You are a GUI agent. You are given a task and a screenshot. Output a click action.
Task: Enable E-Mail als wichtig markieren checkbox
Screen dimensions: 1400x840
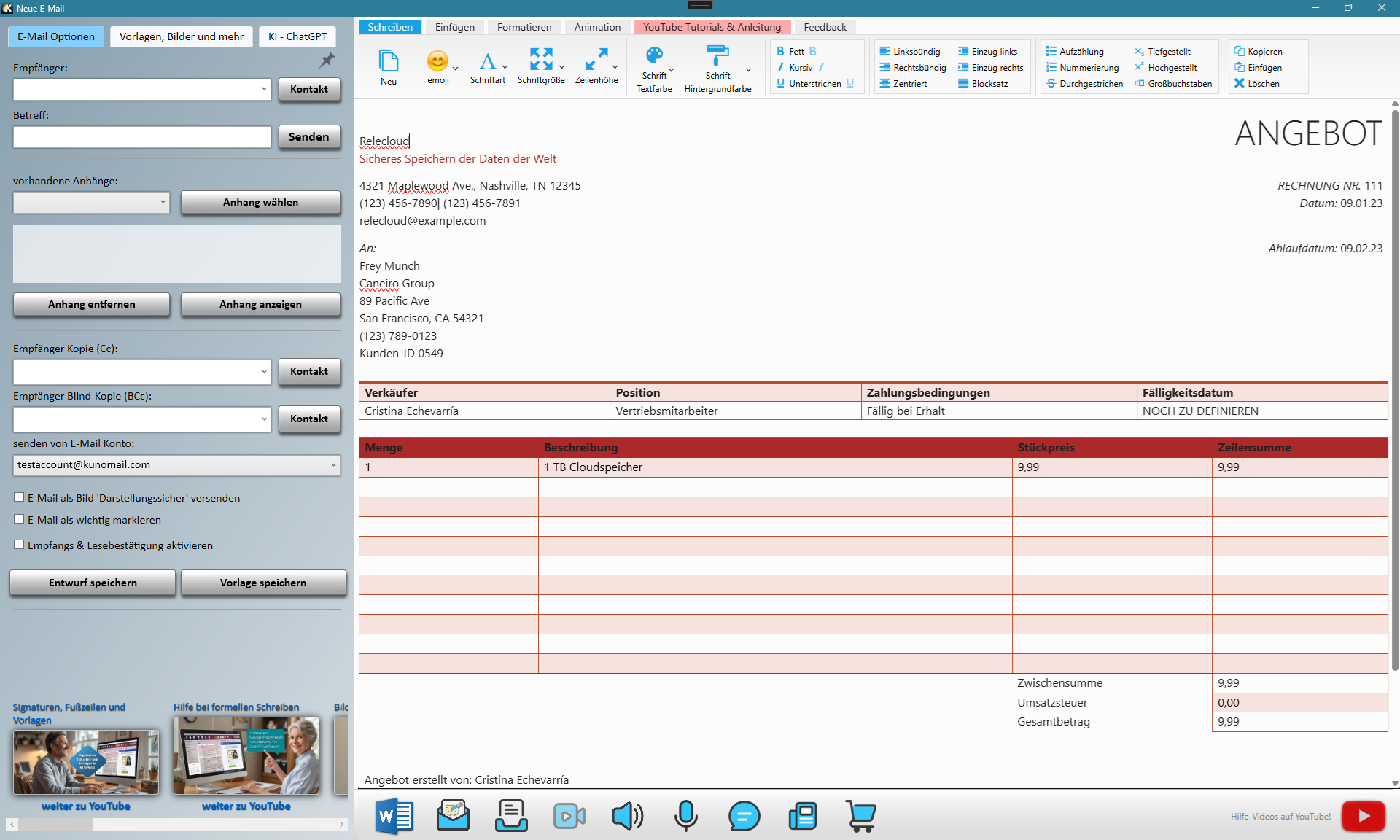(x=20, y=519)
